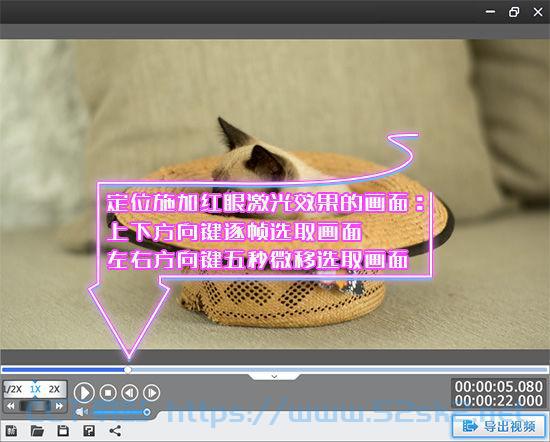Click the fast-forward double-arrow button
The image size is (550, 442).
59,406
